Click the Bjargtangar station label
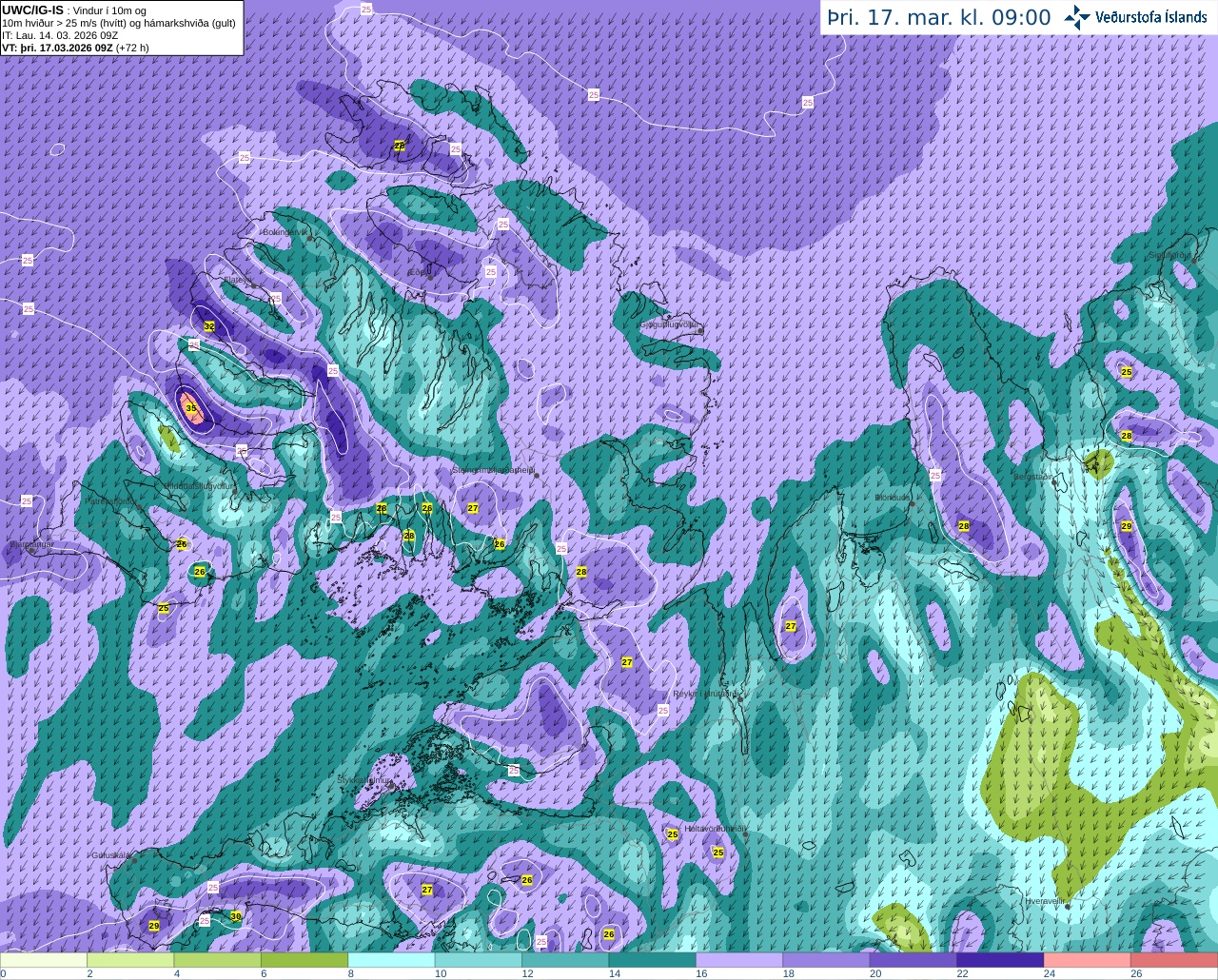 pos(31,544)
